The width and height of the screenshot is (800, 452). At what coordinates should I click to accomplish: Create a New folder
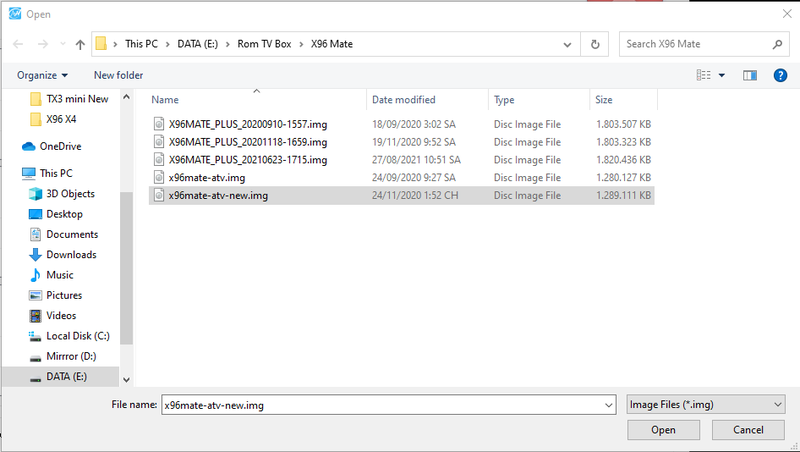point(118,75)
